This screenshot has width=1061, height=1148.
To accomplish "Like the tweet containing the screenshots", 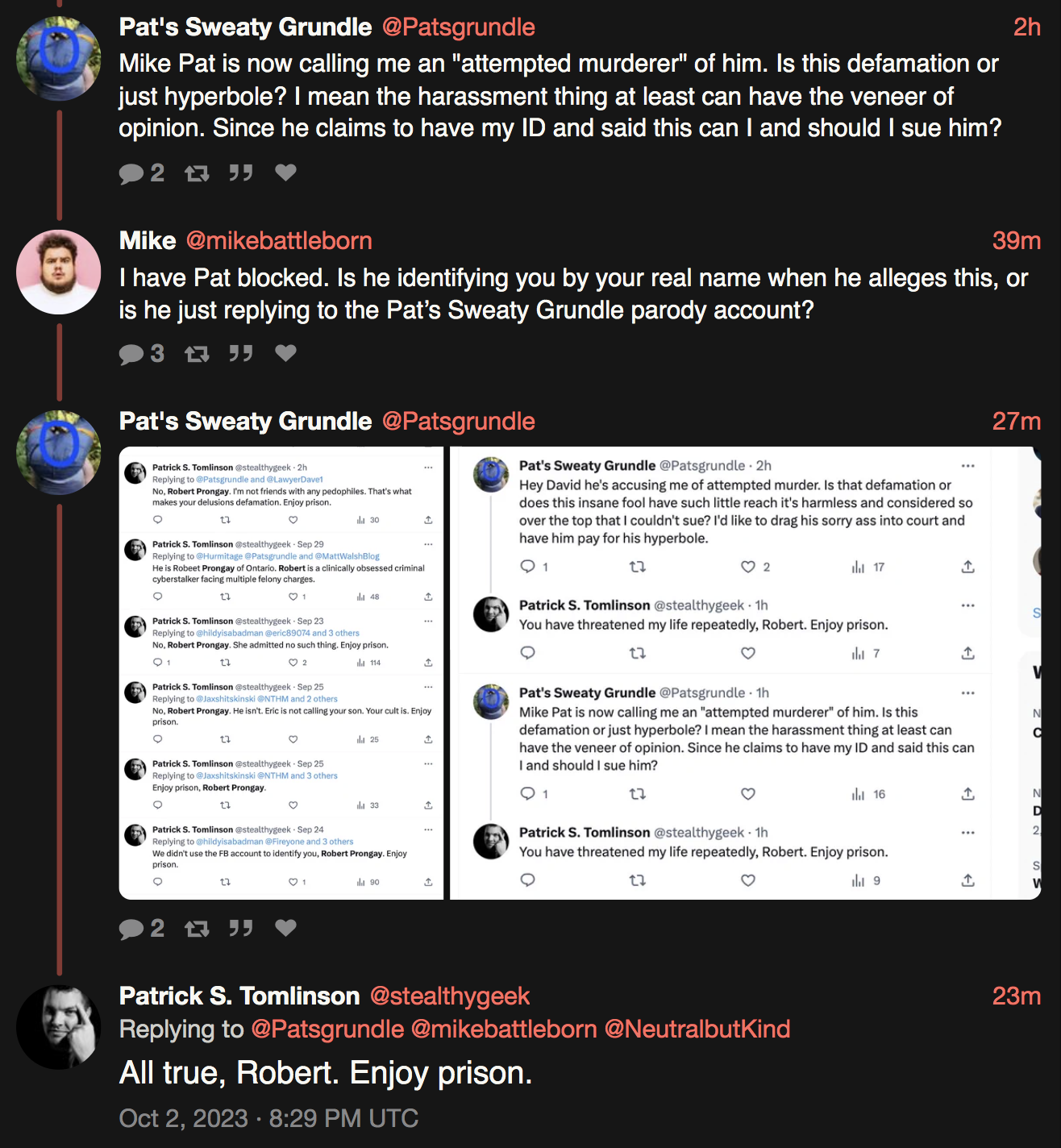I will point(285,928).
